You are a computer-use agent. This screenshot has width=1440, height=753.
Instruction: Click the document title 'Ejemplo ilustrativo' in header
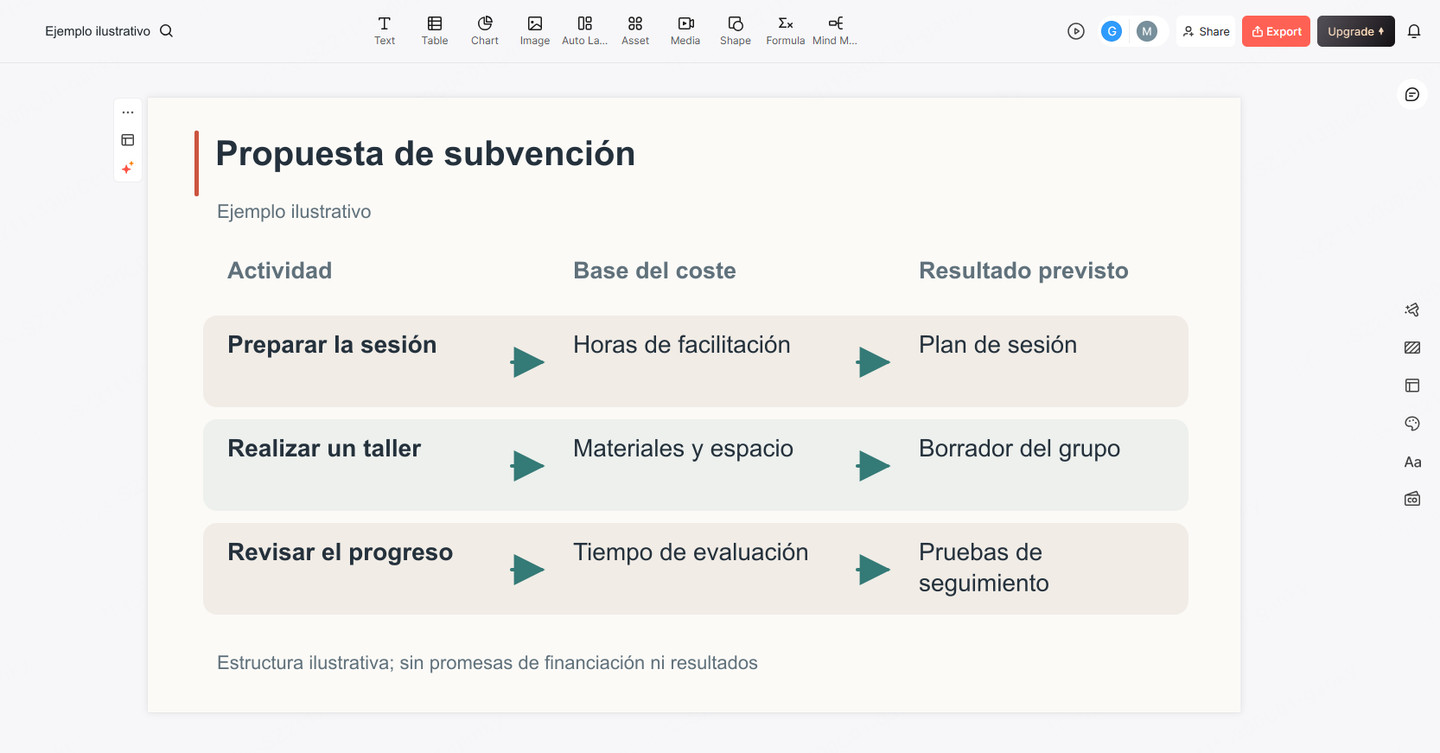[x=97, y=31]
